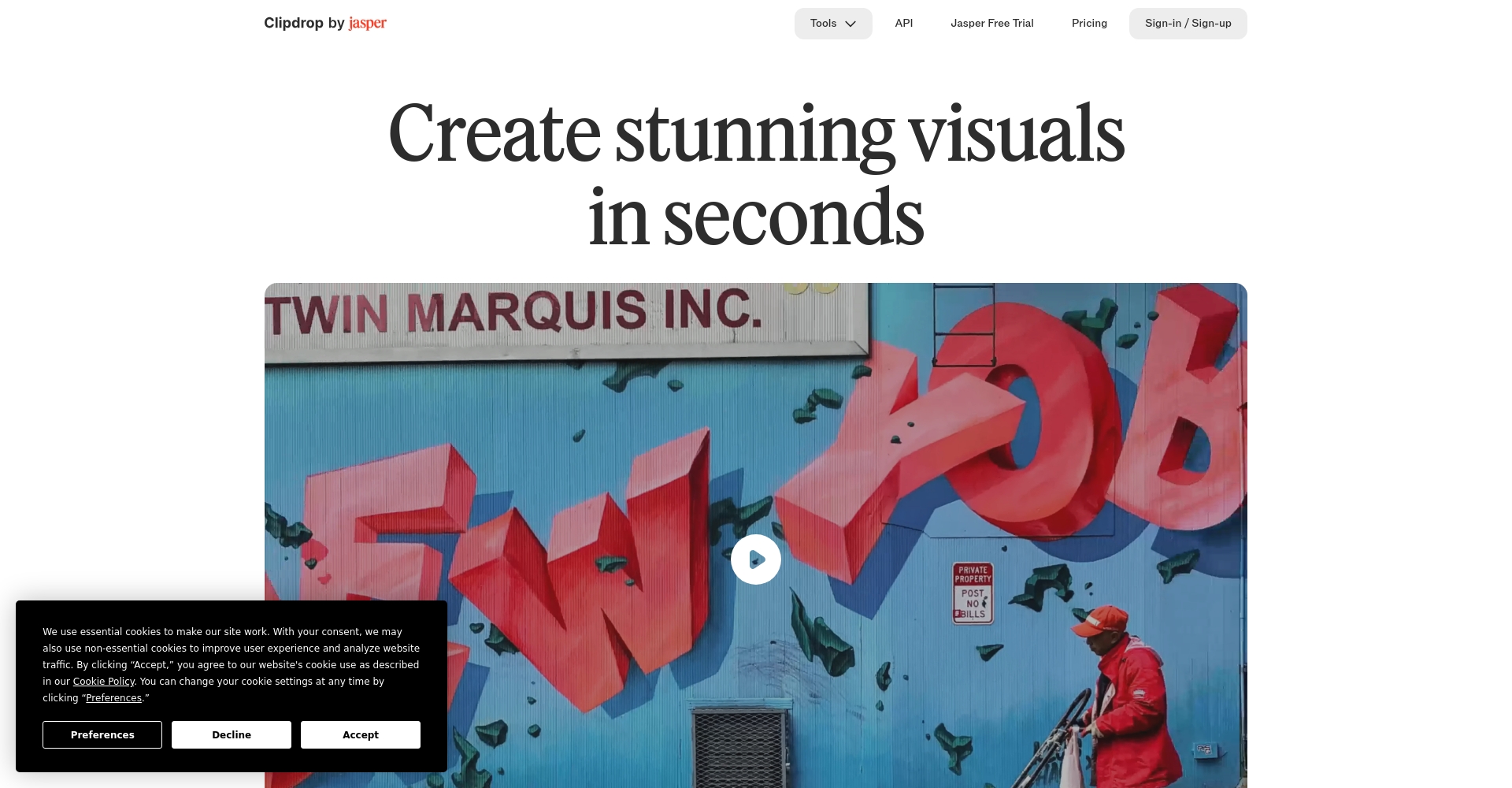Open the Tools dropdown menu
The width and height of the screenshot is (1512, 788).
[x=833, y=24]
